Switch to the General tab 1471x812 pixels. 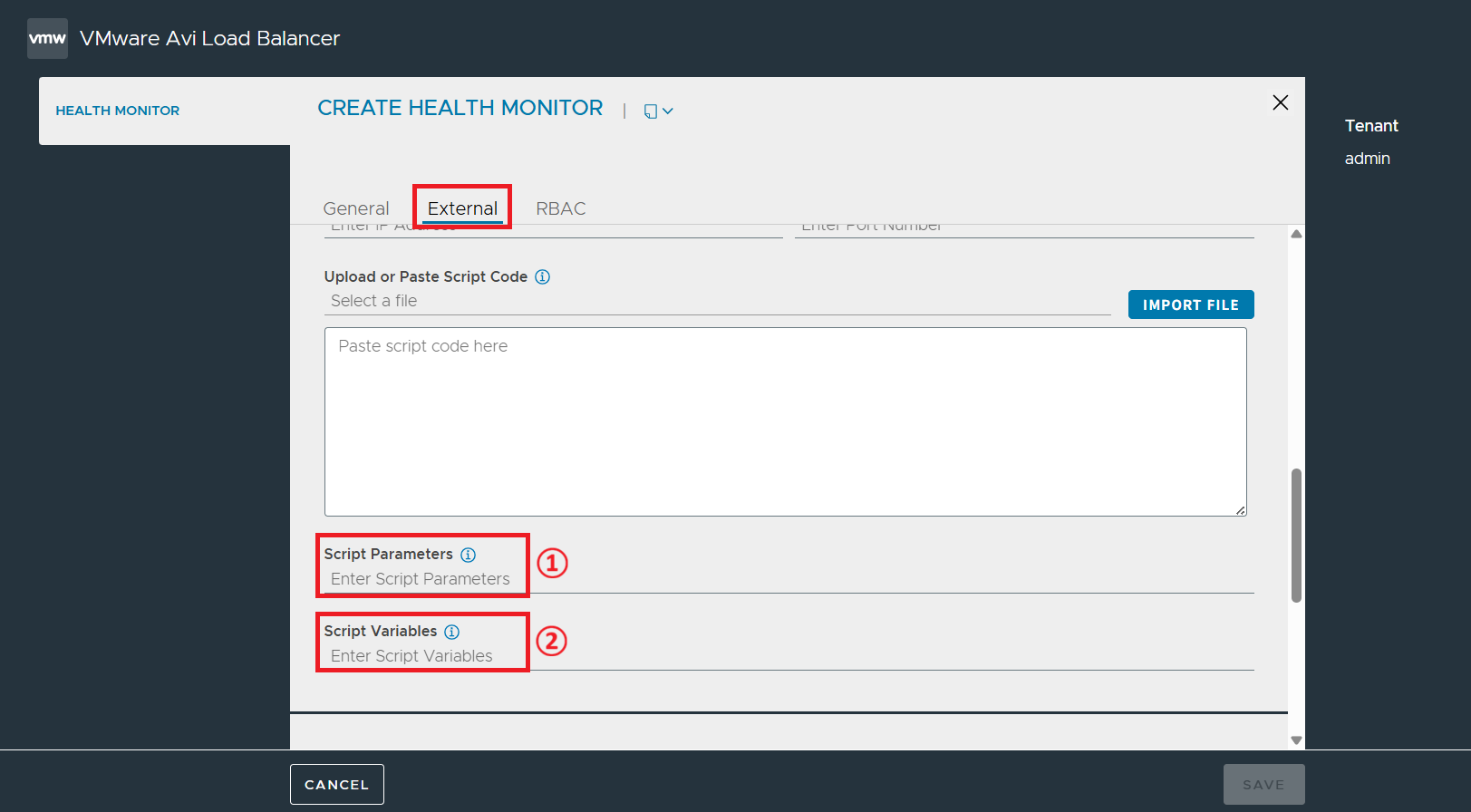356,208
